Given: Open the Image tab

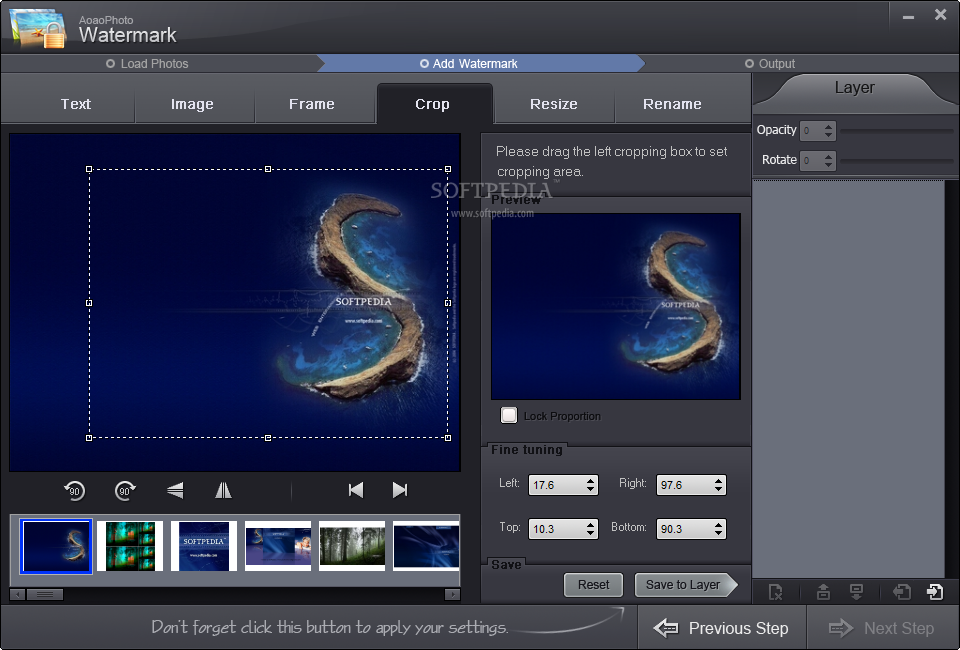Looking at the screenshot, I should pyautogui.click(x=192, y=104).
